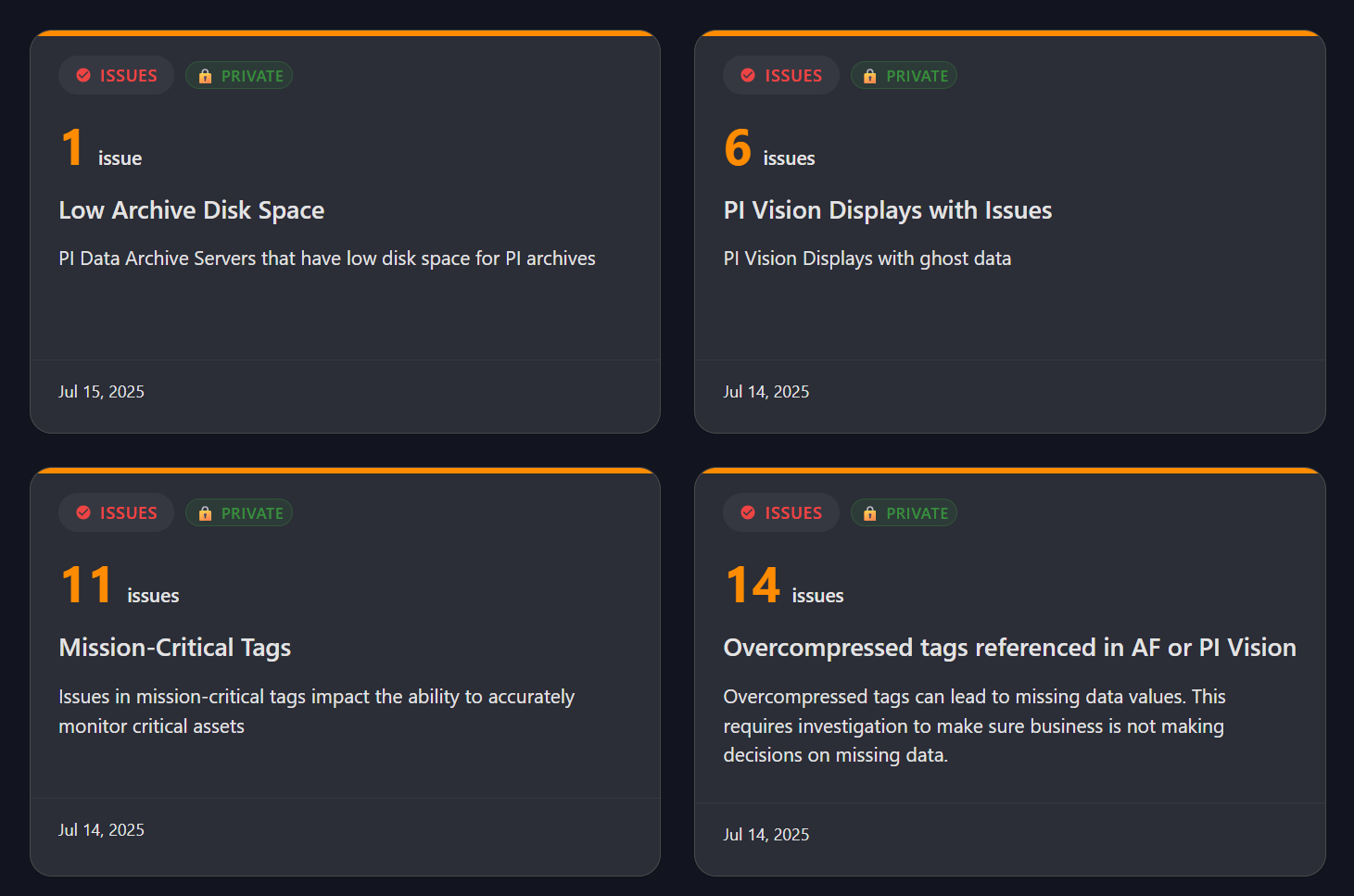Click the PRIVATE badge on the Overcompressed tags card

pyautogui.click(x=904, y=513)
